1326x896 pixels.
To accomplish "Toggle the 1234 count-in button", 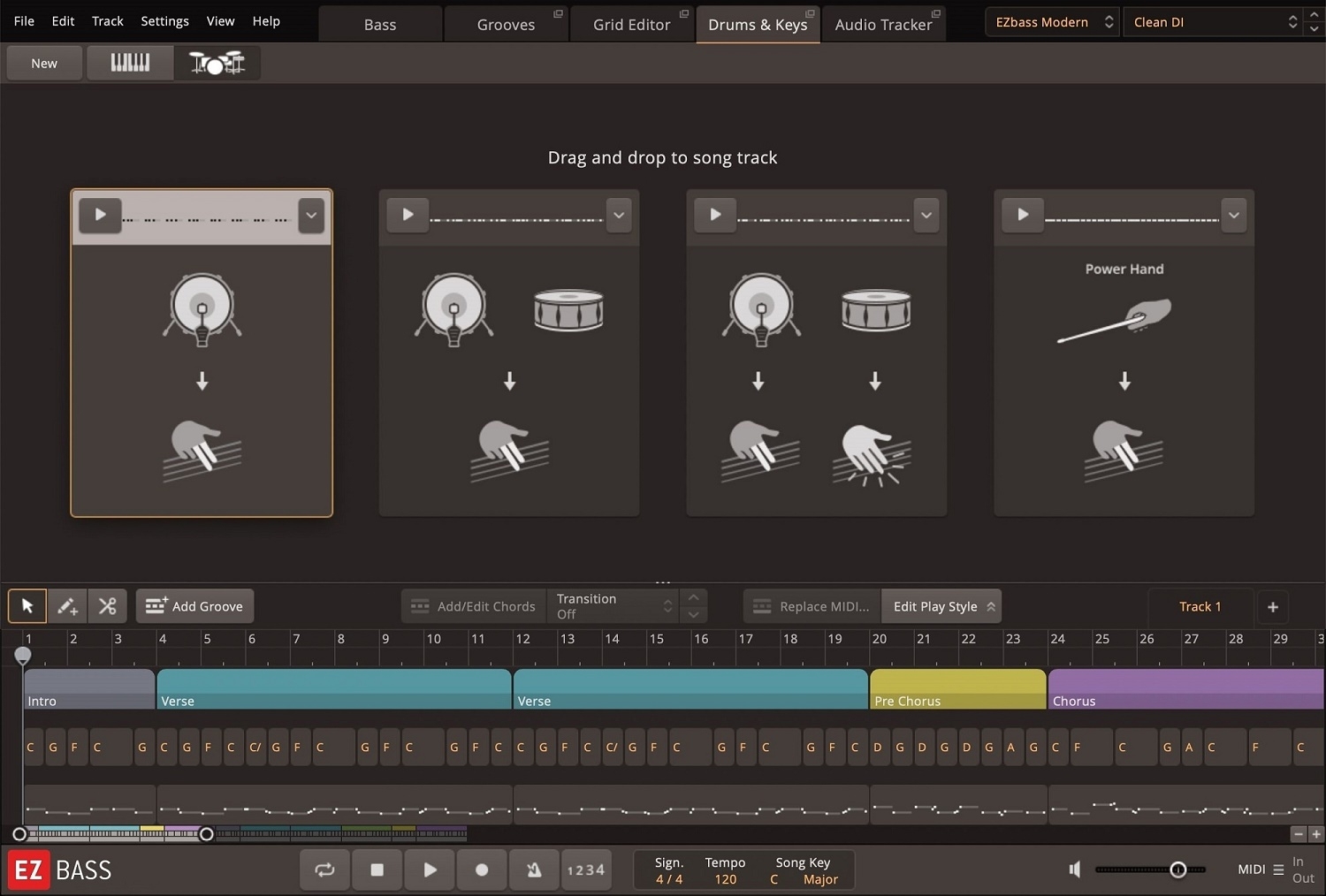I will (586, 869).
